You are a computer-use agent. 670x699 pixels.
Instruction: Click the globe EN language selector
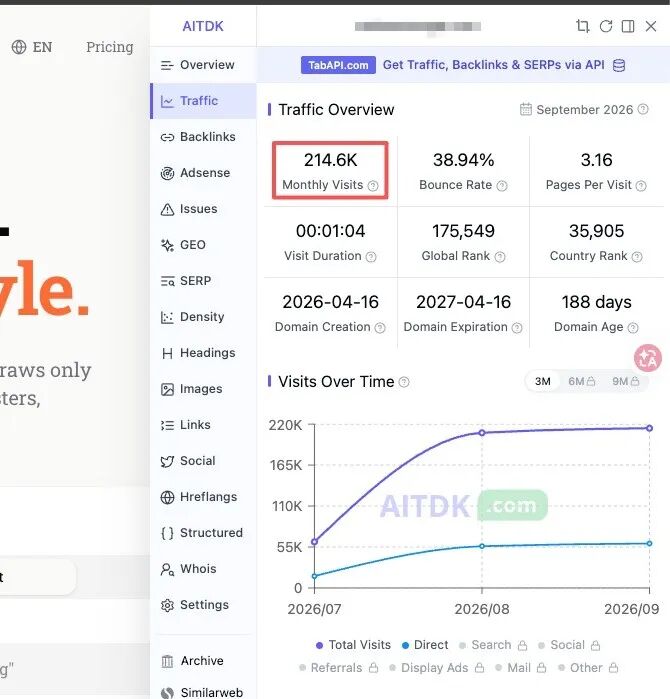[32, 47]
